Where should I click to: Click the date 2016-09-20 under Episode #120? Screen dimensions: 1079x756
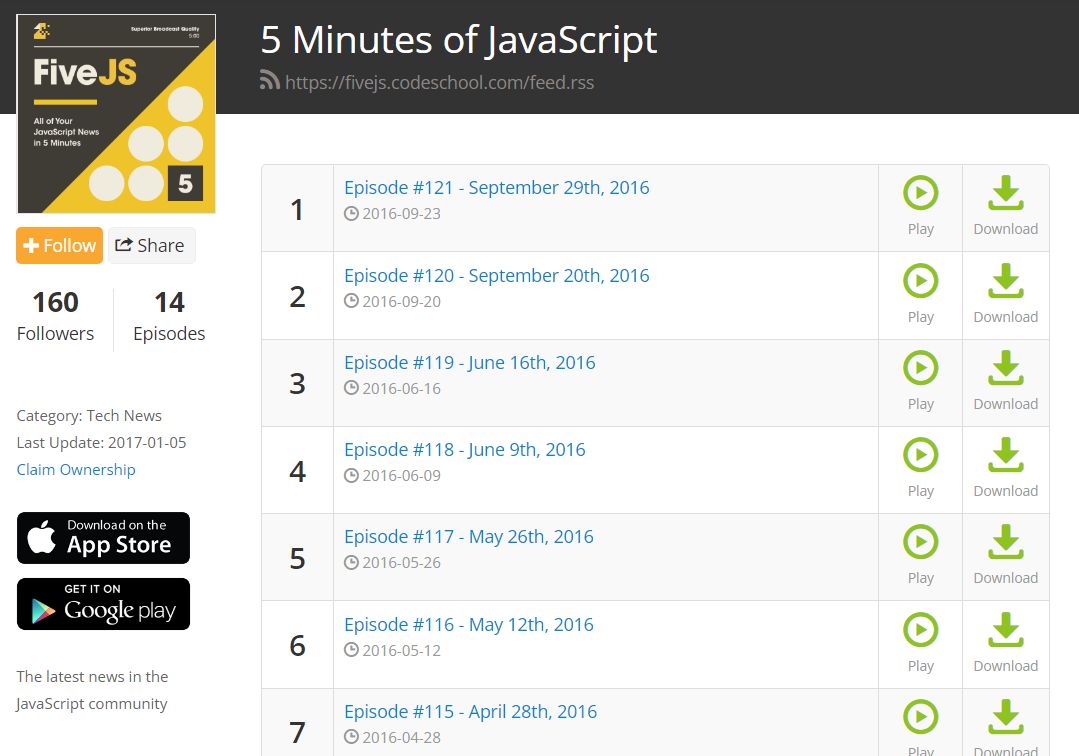pos(401,302)
